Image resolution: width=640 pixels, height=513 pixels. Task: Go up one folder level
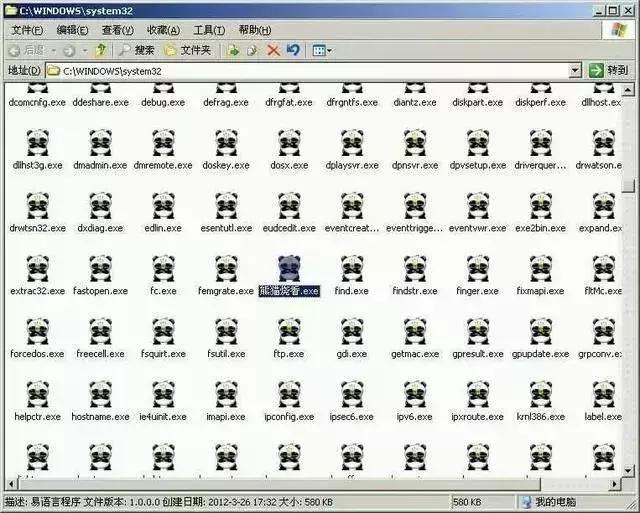coord(101,50)
